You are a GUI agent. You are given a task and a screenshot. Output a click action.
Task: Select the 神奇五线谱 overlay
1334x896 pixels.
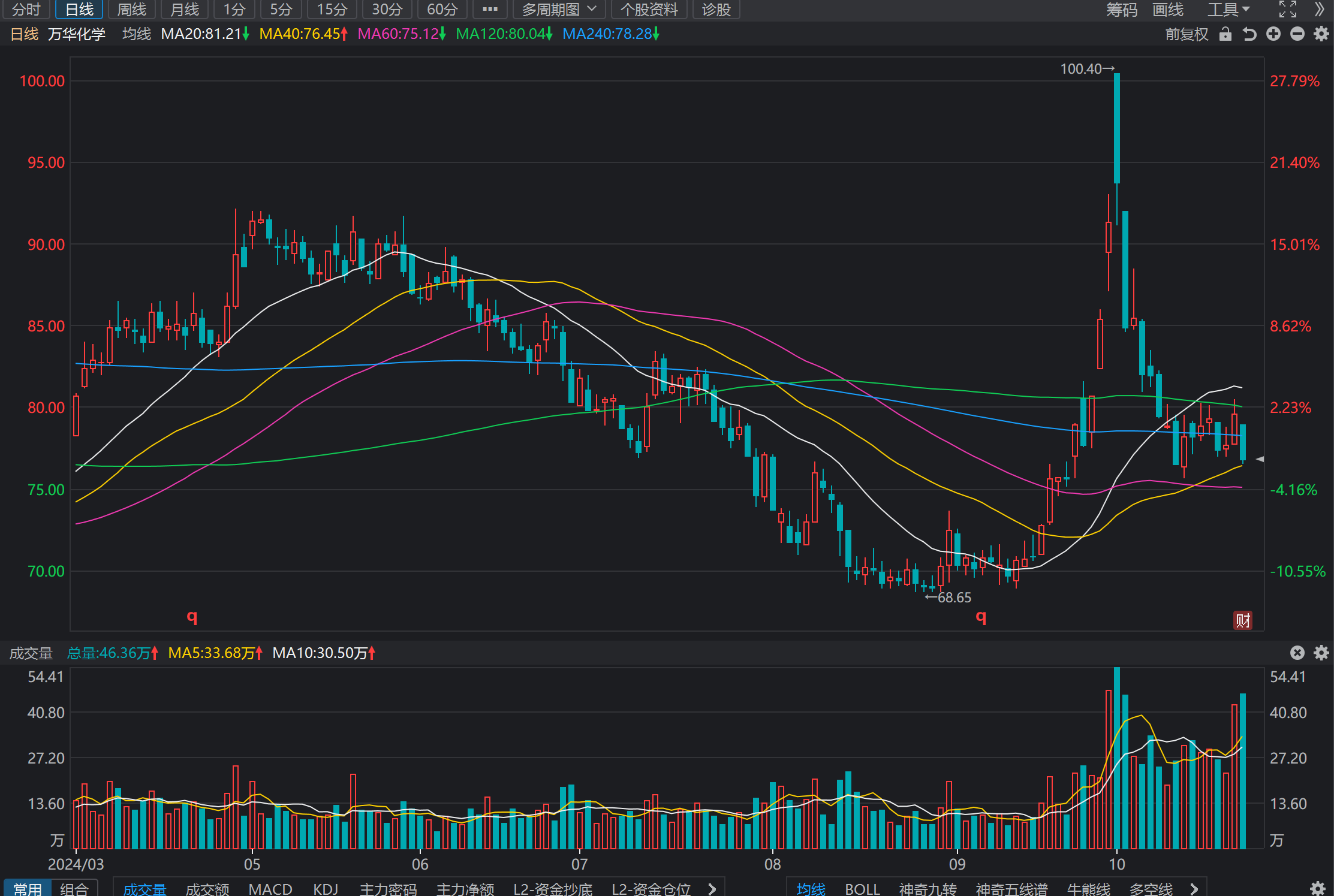click(x=1011, y=888)
